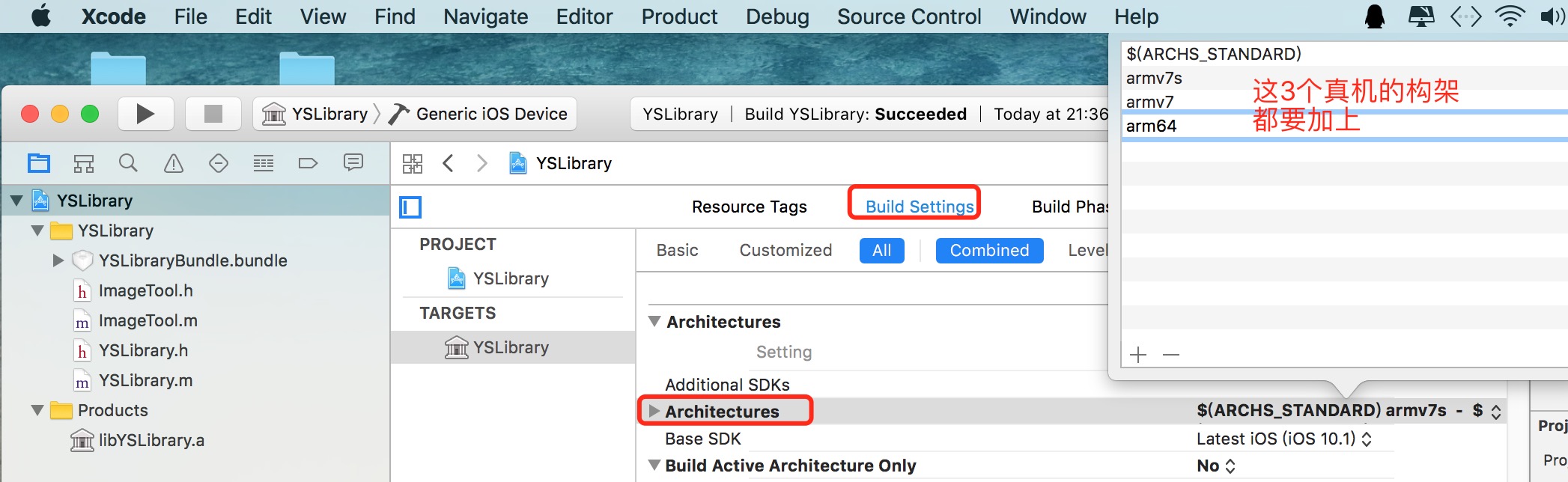Click the angle brackets menu bar icon
Viewport: 1568px width, 482px height.
(x=1466, y=16)
